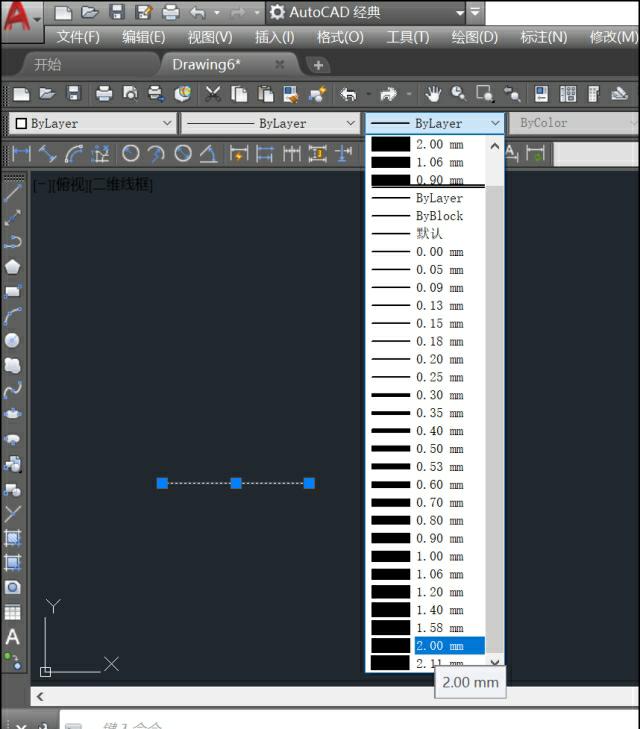The width and height of the screenshot is (640, 729).
Task: Click the Undo arrow in main toolbar
Action: pos(348,94)
